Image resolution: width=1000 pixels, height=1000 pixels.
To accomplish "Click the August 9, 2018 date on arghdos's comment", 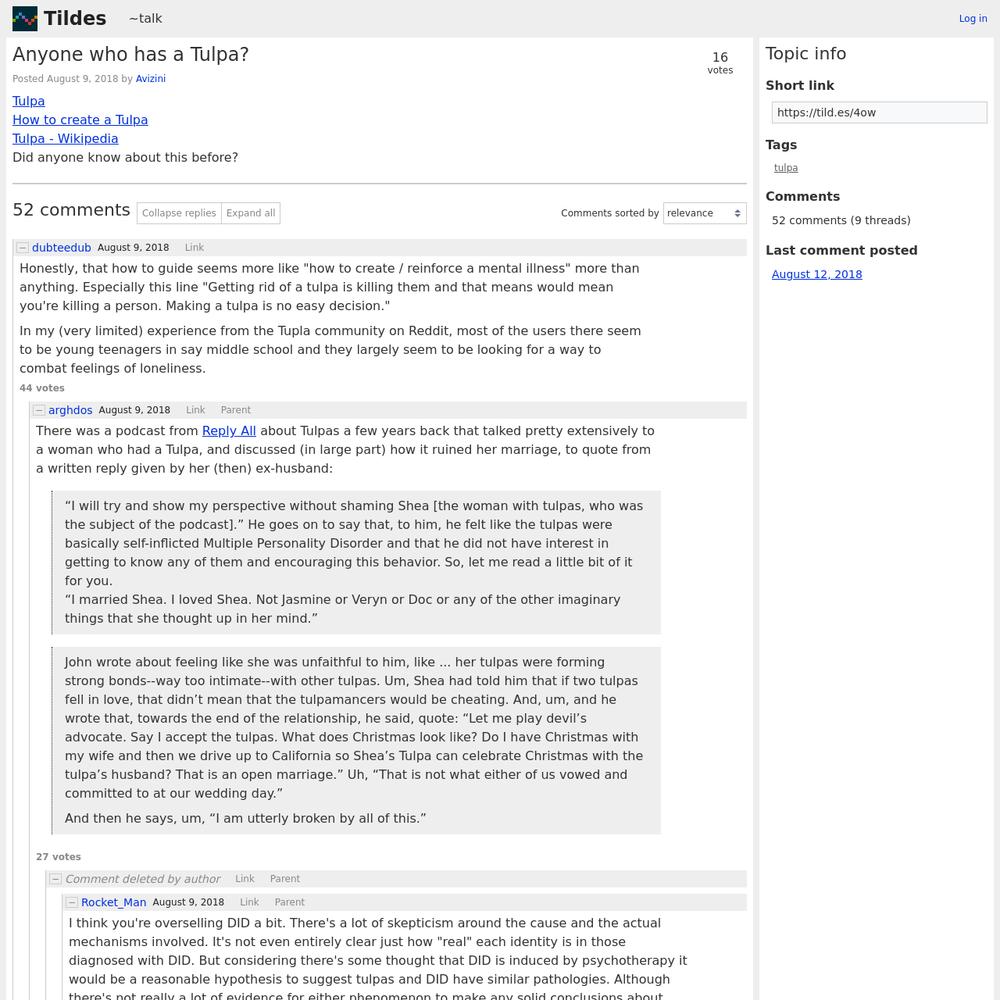I will pos(135,410).
